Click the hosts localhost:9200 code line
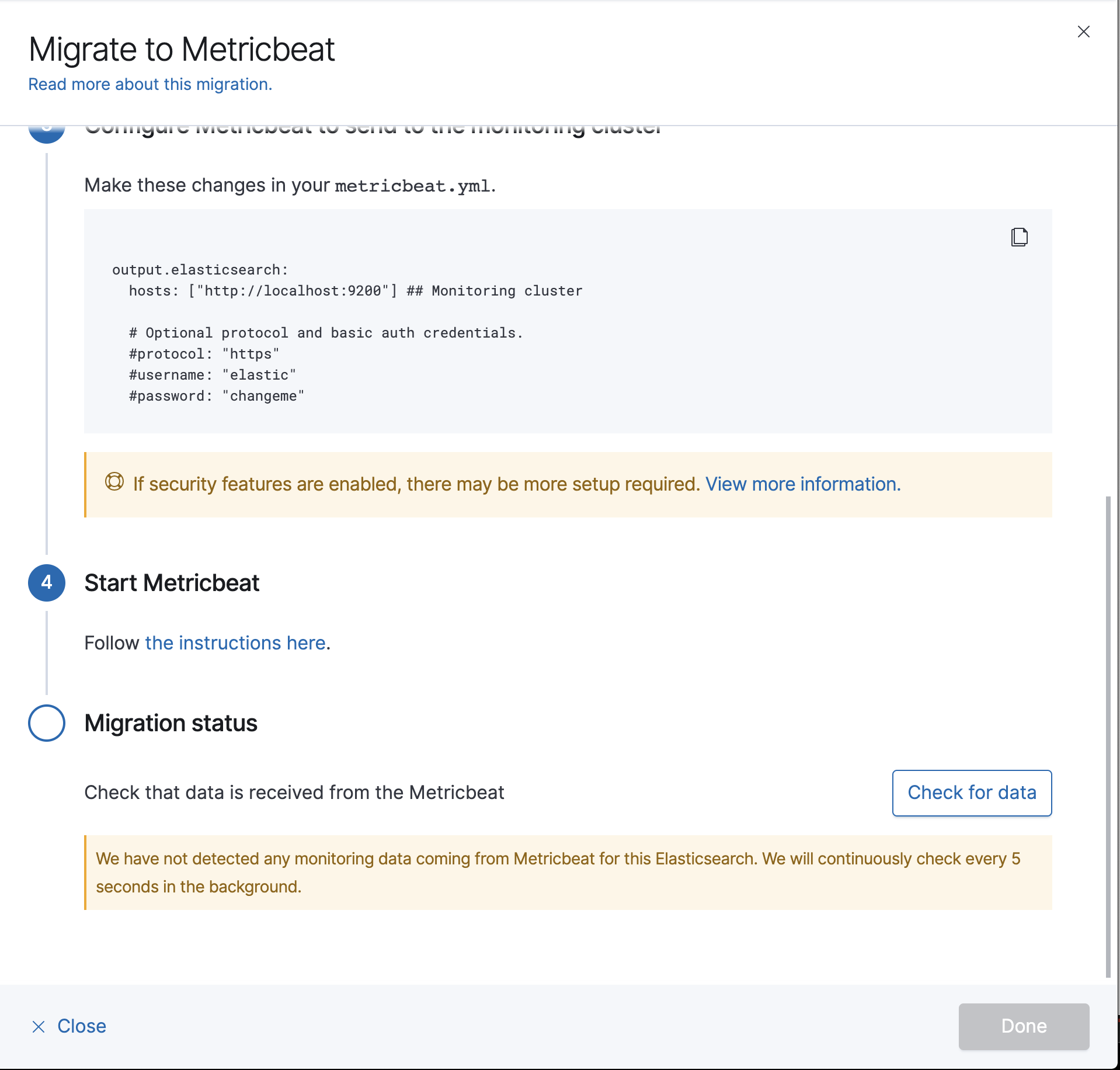Screen dimensions: 1120x1070 [356, 291]
